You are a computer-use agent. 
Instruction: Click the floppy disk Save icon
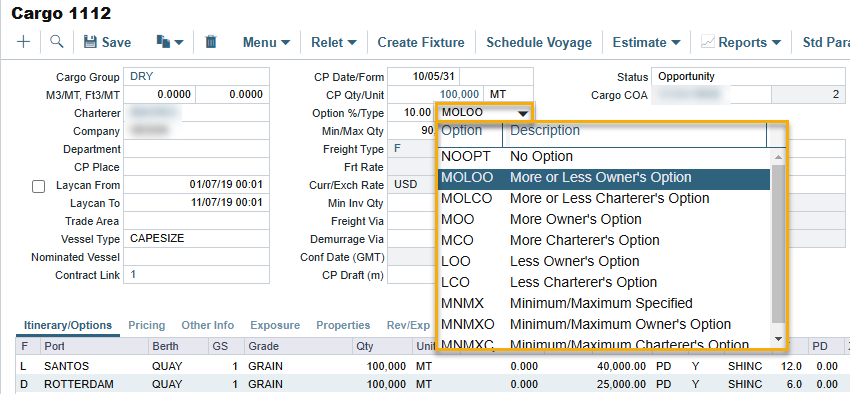[90, 42]
